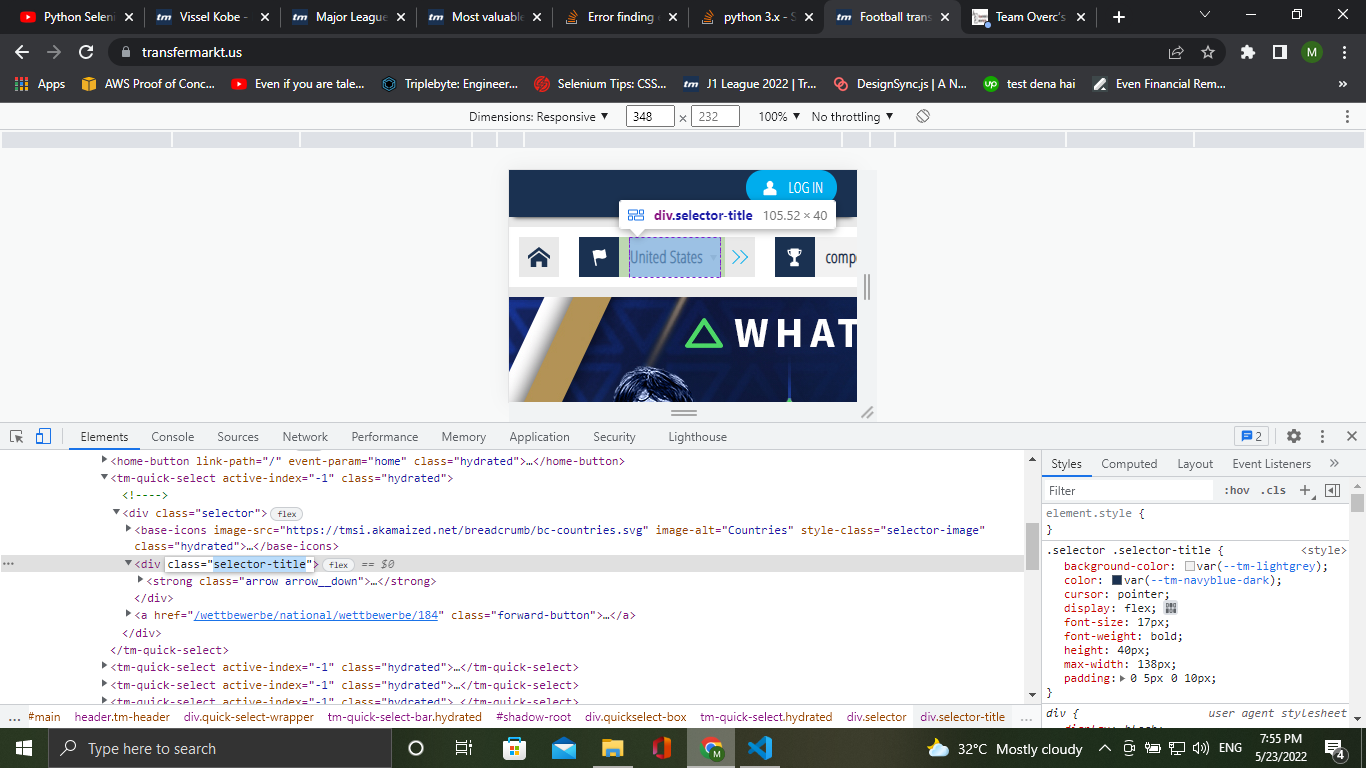The image size is (1366, 768).
Task: Click the LOG IN button
Action: pos(792,187)
